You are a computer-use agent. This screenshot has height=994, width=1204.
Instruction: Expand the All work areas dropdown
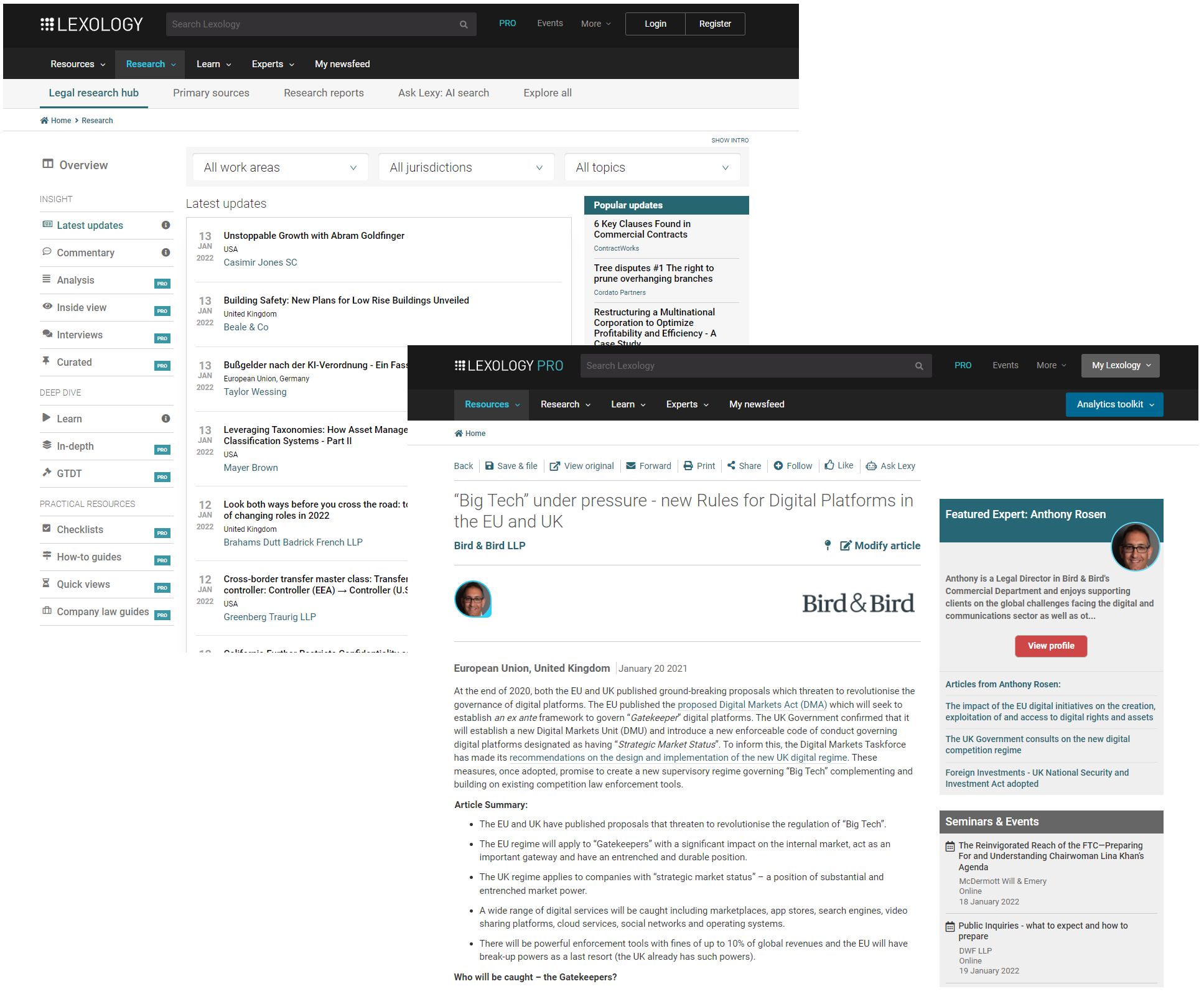pyautogui.click(x=279, y=167)
